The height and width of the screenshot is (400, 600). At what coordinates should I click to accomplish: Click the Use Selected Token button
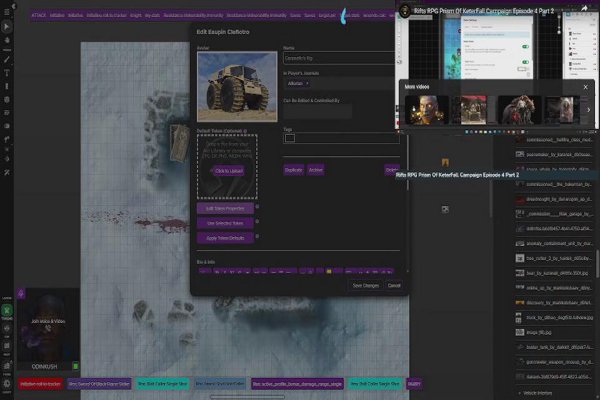click(x=225, y=223)
